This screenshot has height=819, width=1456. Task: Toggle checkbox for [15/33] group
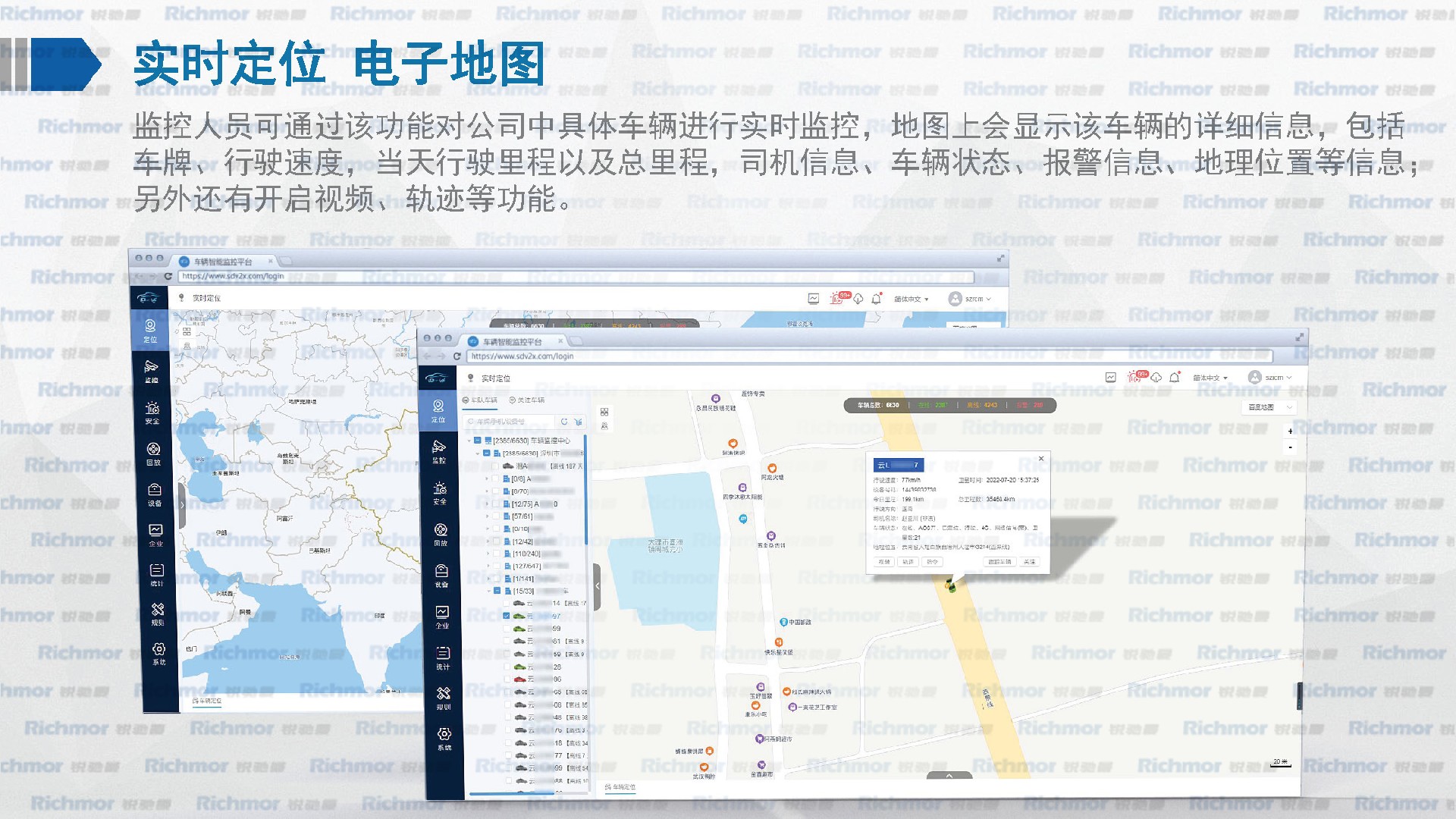point(498,591)
